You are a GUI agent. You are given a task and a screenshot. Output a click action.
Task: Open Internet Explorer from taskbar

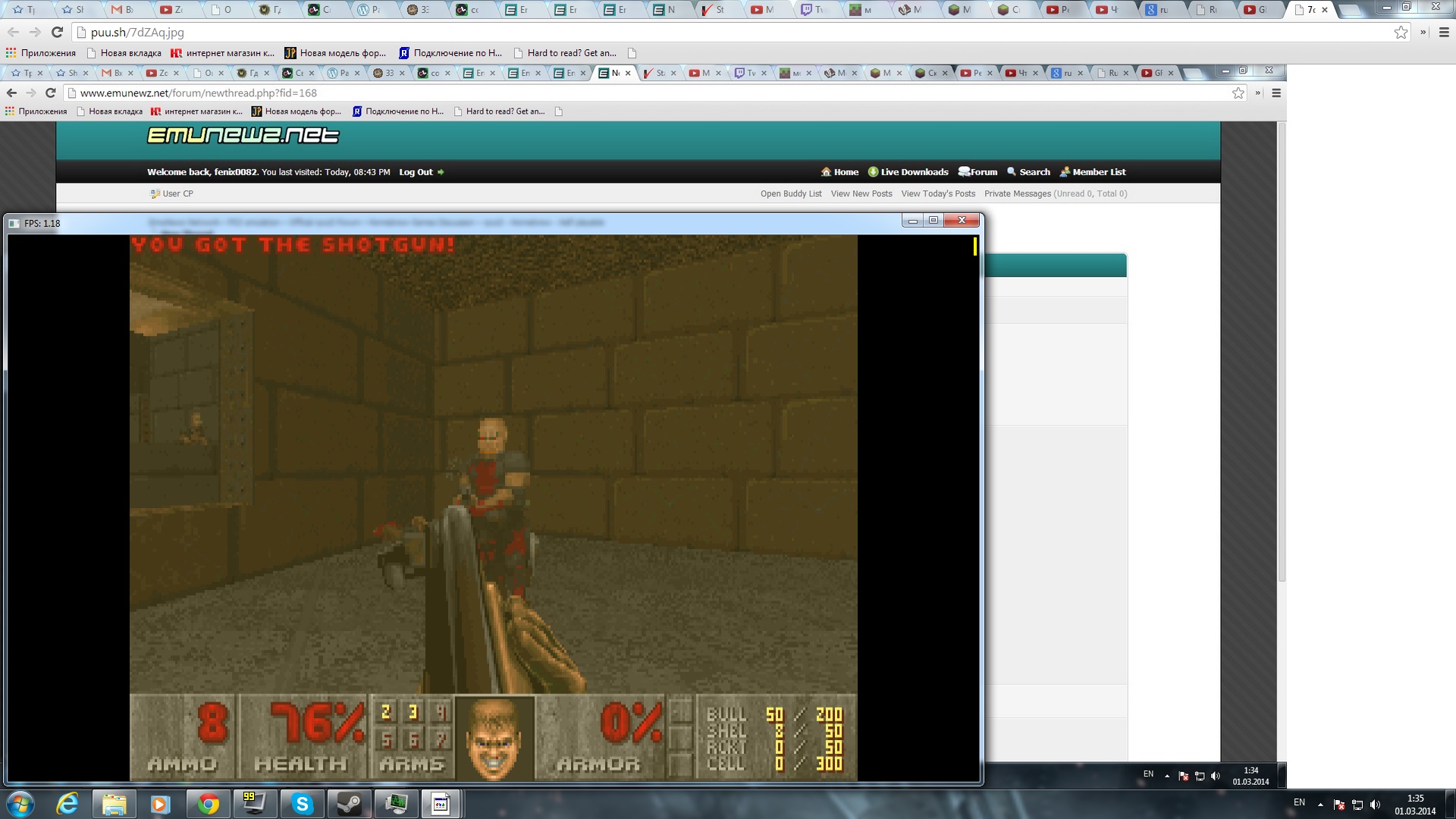[x=67, y=804]
